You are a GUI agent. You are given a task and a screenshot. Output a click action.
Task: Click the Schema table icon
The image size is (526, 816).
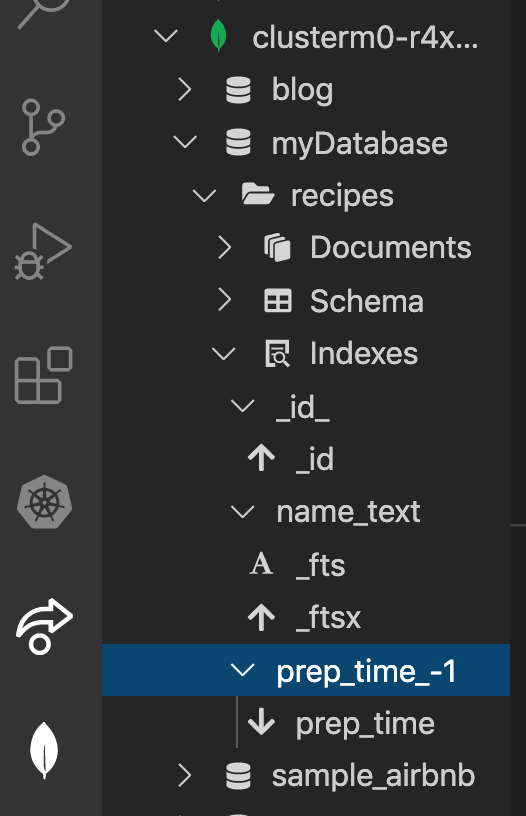pyautogui.click(x=278, y=301)
